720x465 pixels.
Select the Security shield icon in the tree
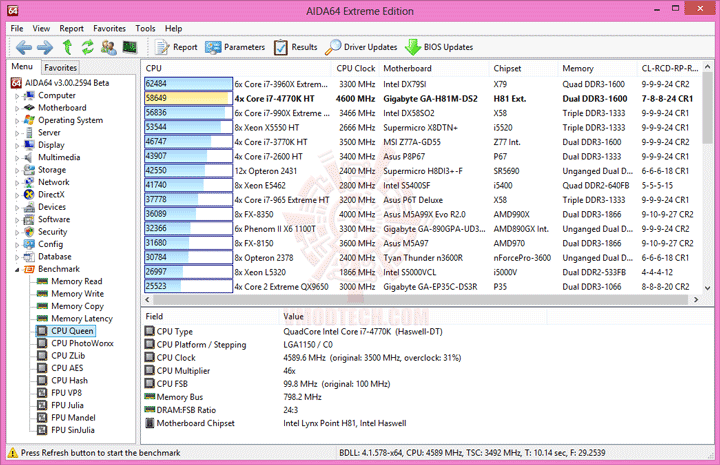click(x=29, y=232)
